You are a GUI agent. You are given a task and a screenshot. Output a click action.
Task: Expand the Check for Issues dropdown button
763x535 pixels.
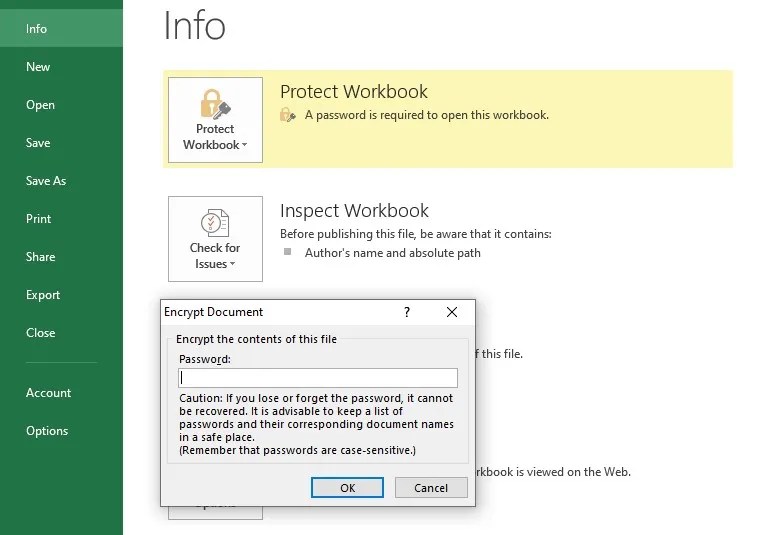click(x=215, y=239)
